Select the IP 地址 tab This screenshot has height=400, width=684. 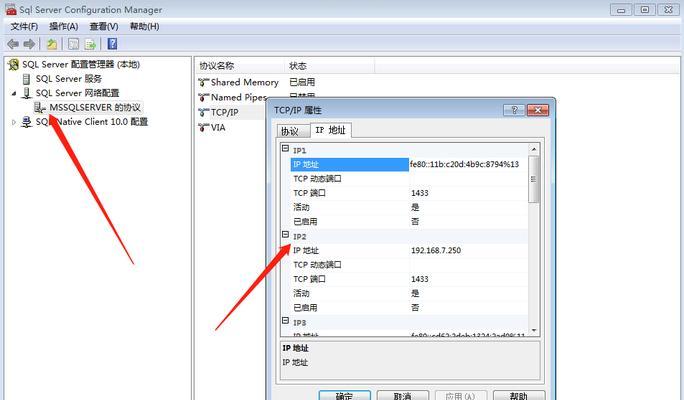(331, 130)
